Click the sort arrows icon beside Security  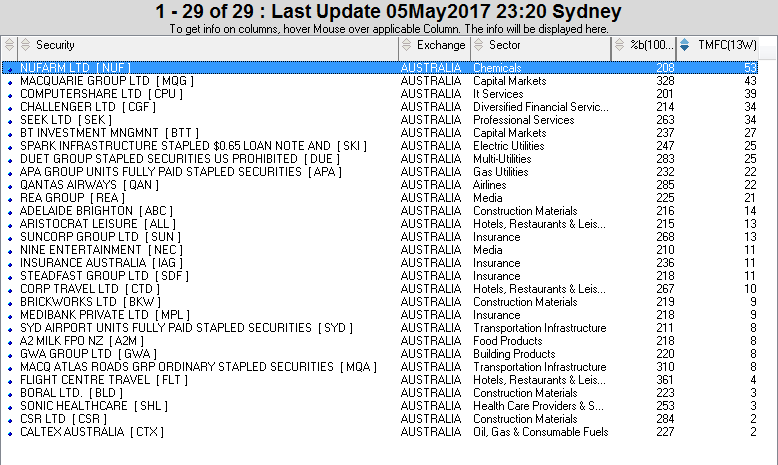click(x=26, y=45)
